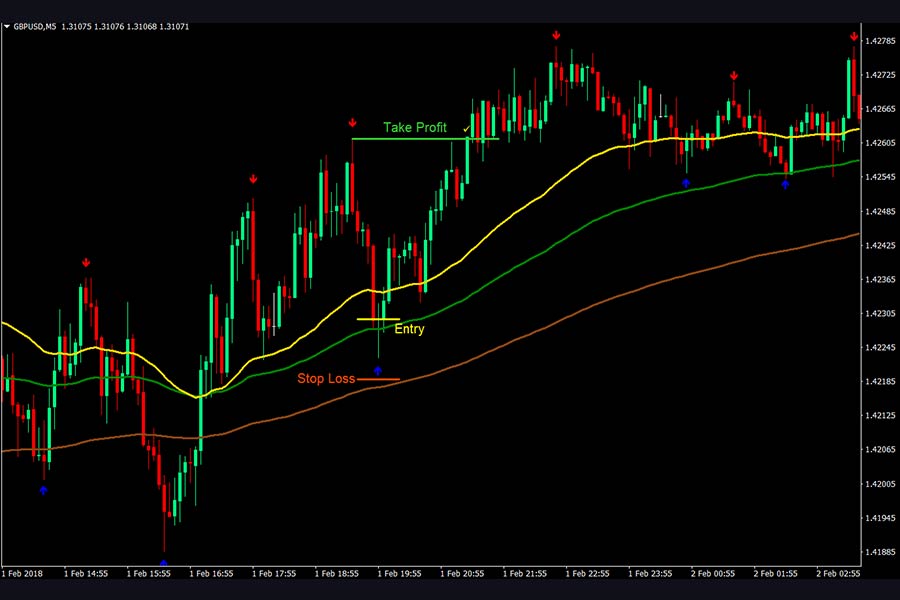Click the "1 Feb 16:55" time axis label
Viewport: 900px width, 600px height.
211,574
